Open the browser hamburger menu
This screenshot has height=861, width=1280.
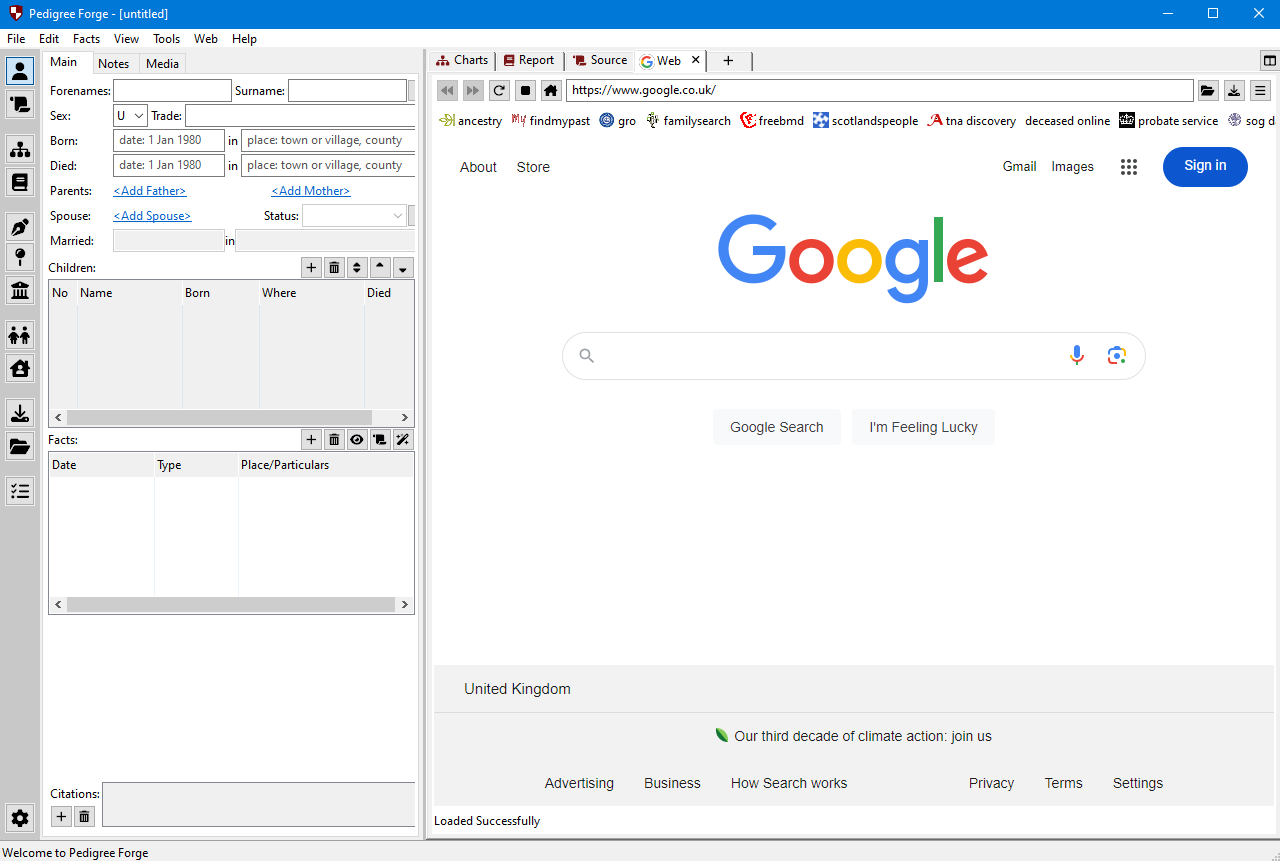(1260, 91)
